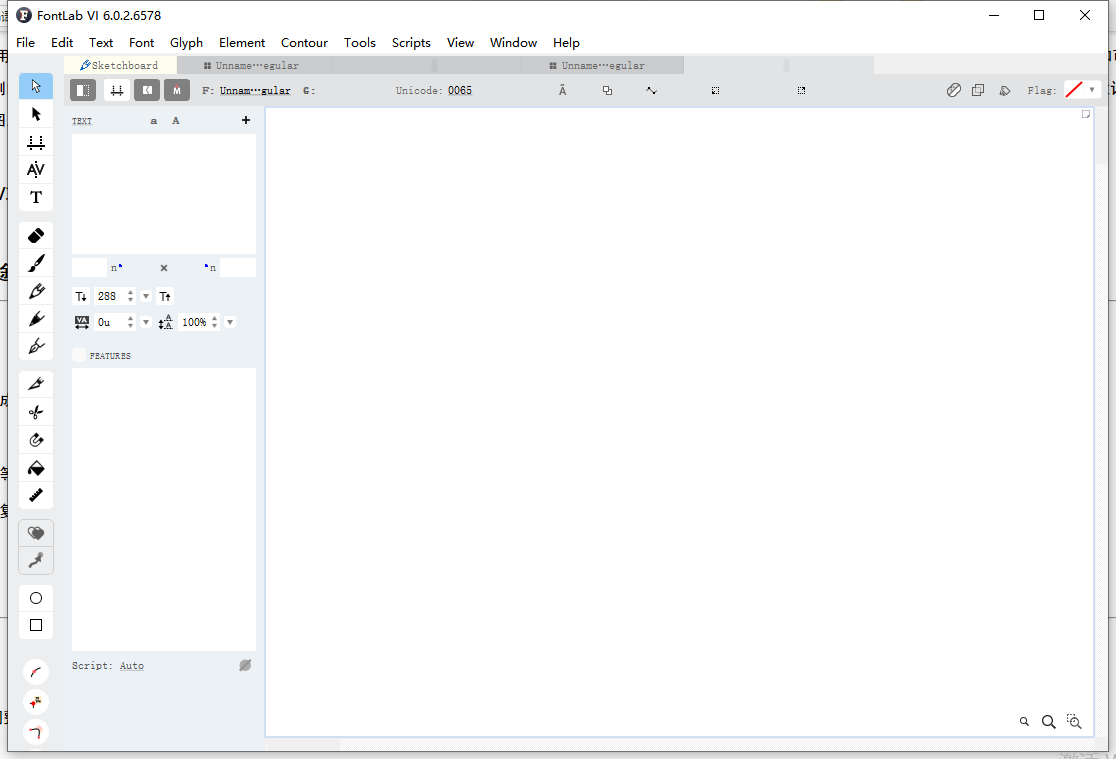Select the Rectangle shape tool

[36, 625]
